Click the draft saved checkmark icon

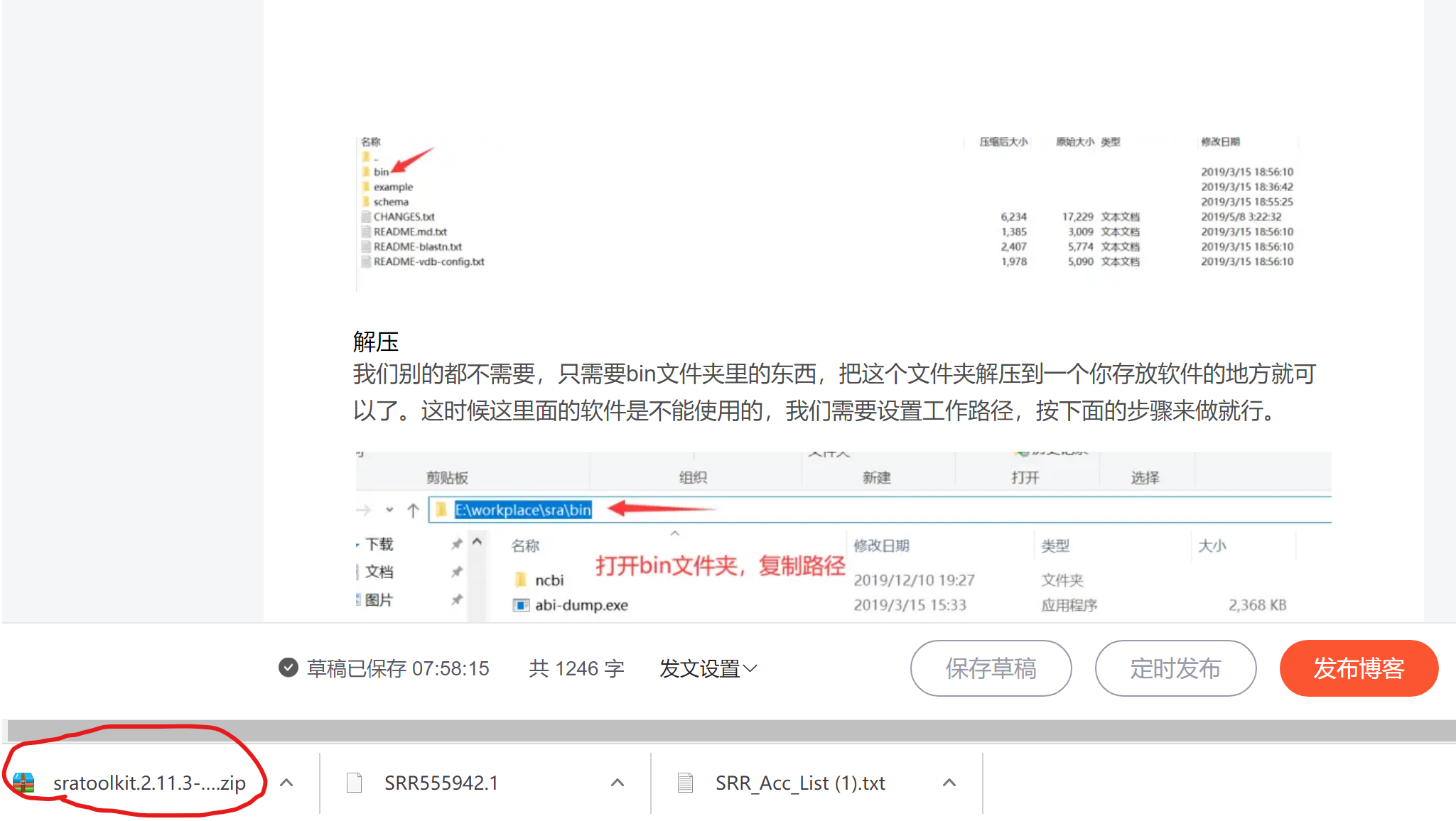pos(288,668)
